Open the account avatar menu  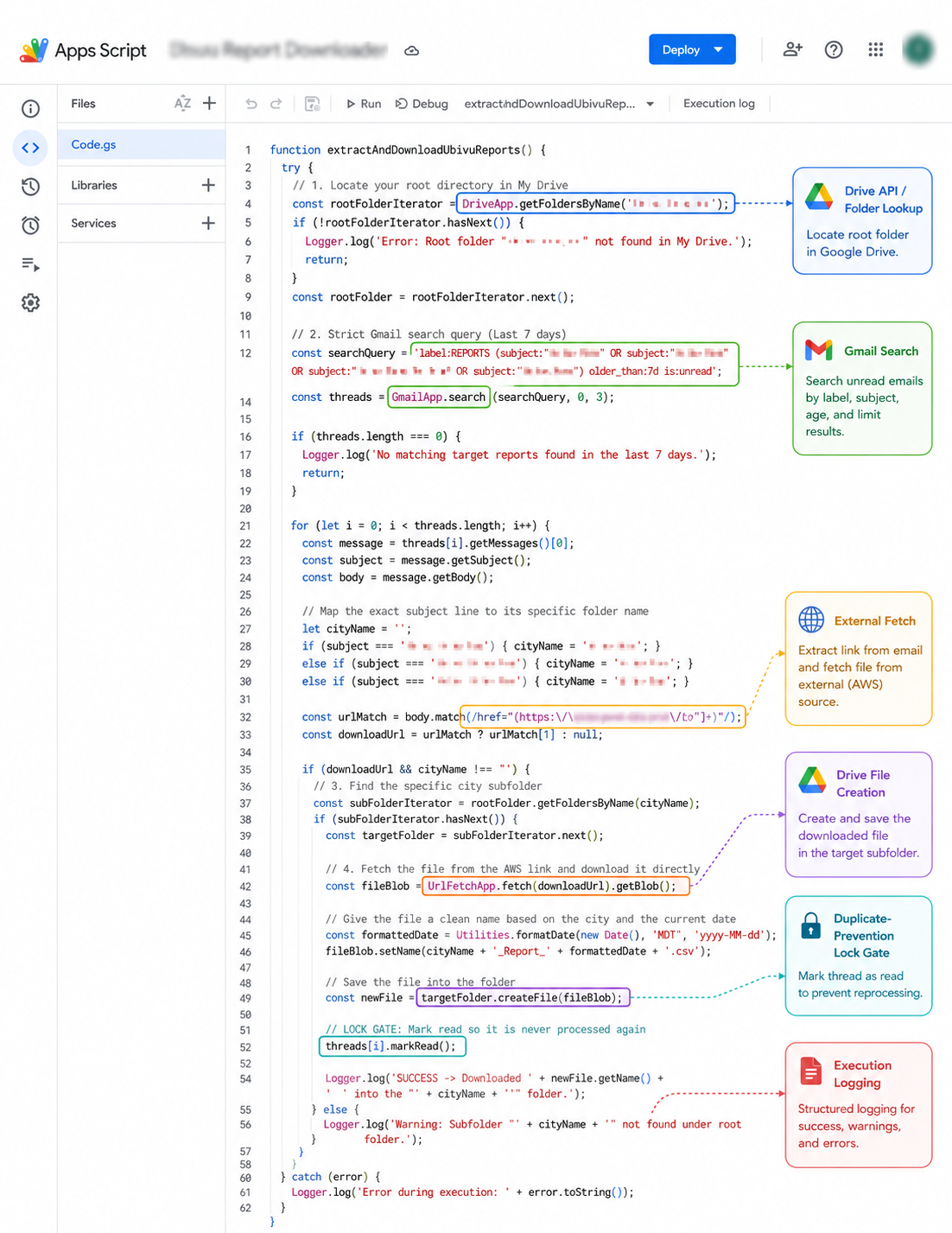pyautogui.click(x=918, y=49)
